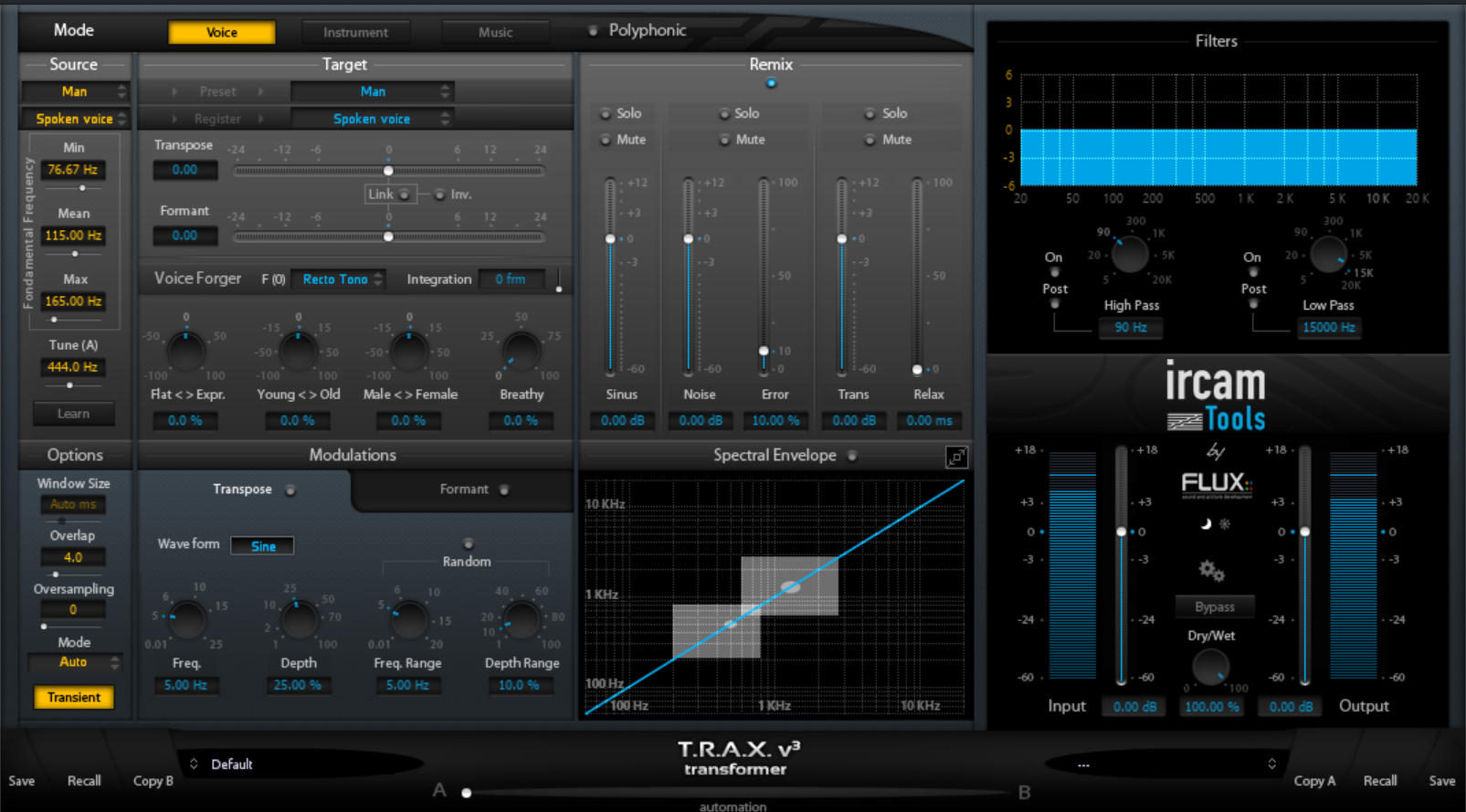1466x812 pixels.
Task: Open the Recto Tono F(0) dropdown
Action: coord(338,279)
